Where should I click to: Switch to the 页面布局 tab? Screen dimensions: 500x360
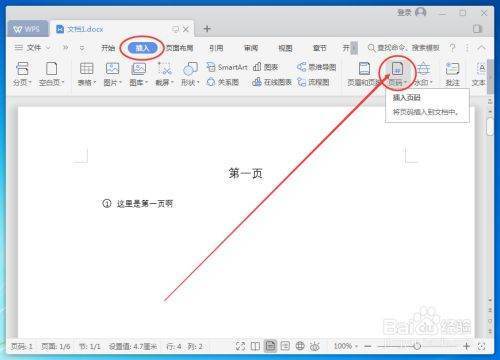(179, 48)
